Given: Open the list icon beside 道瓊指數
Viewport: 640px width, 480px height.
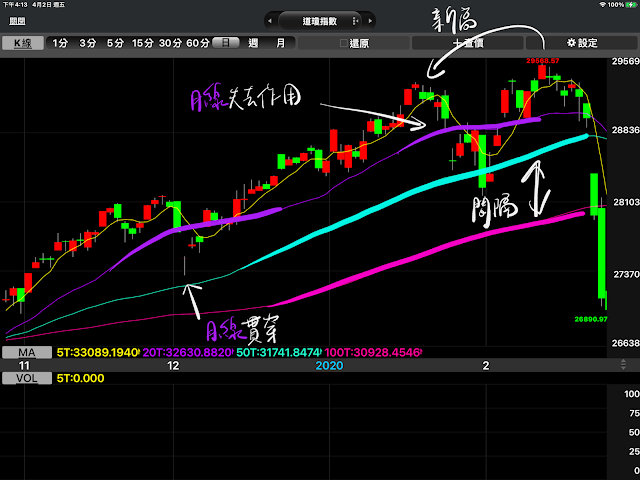Looking at the screenshot, I should pyautogui.click(x=355, y=21).
